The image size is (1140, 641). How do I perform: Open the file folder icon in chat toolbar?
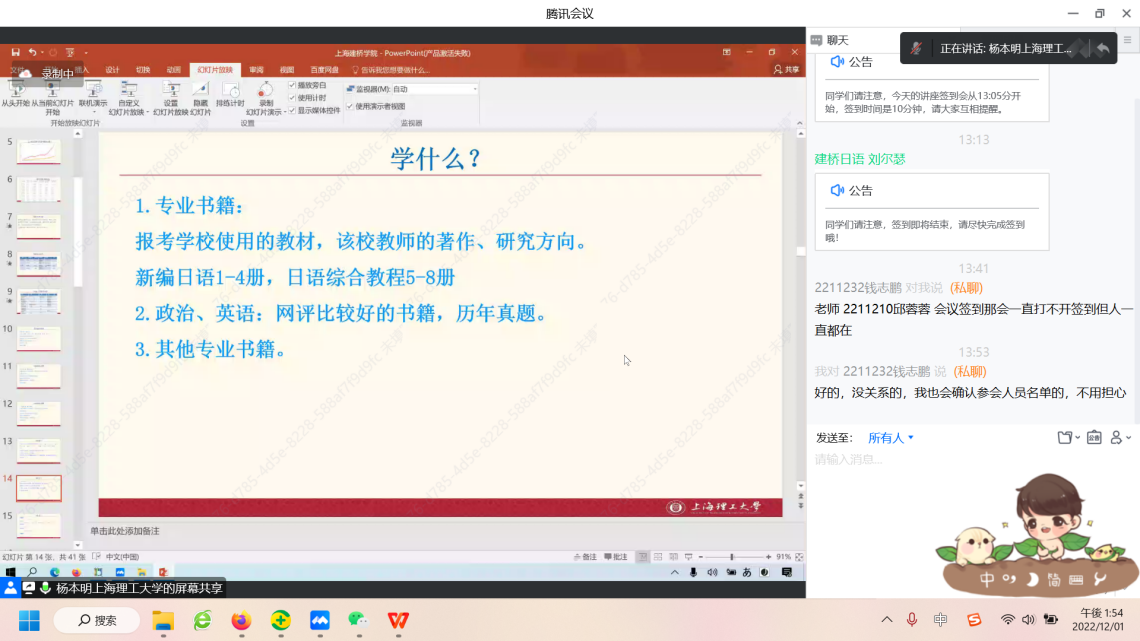(x=1065, y=438)
